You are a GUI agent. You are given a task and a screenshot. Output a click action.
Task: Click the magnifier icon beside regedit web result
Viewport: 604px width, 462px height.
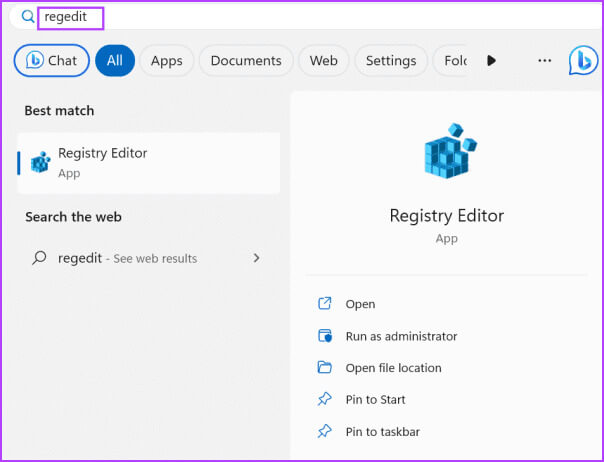coord(39,258)
